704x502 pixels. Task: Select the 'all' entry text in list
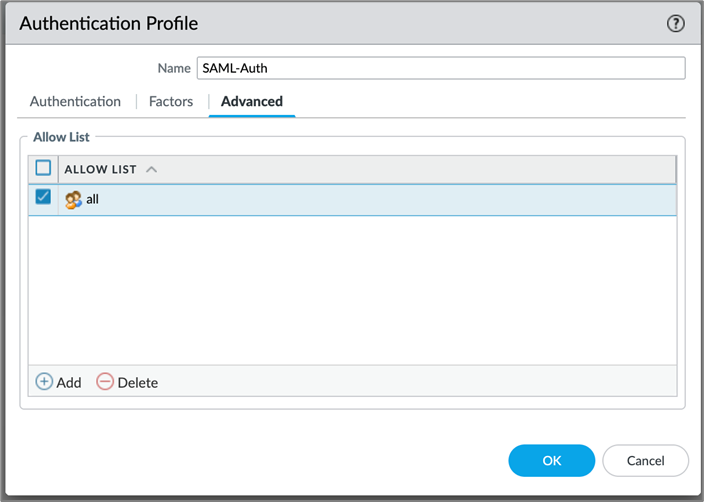(x=92, y=200)
